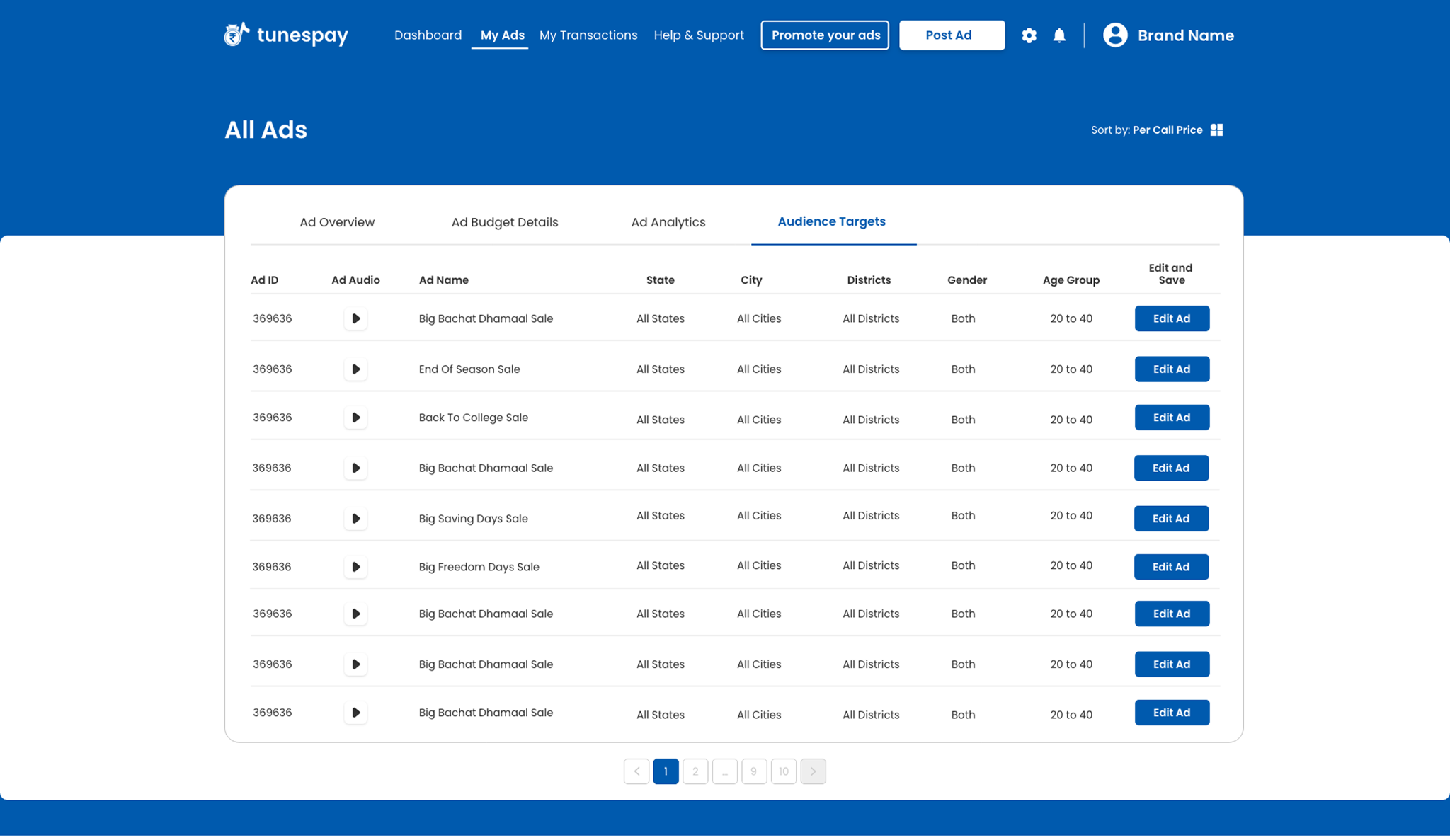This screenshot has width=1450, height=840.
Task: Click Post Ad button
Action: click(x=952, y=35)
